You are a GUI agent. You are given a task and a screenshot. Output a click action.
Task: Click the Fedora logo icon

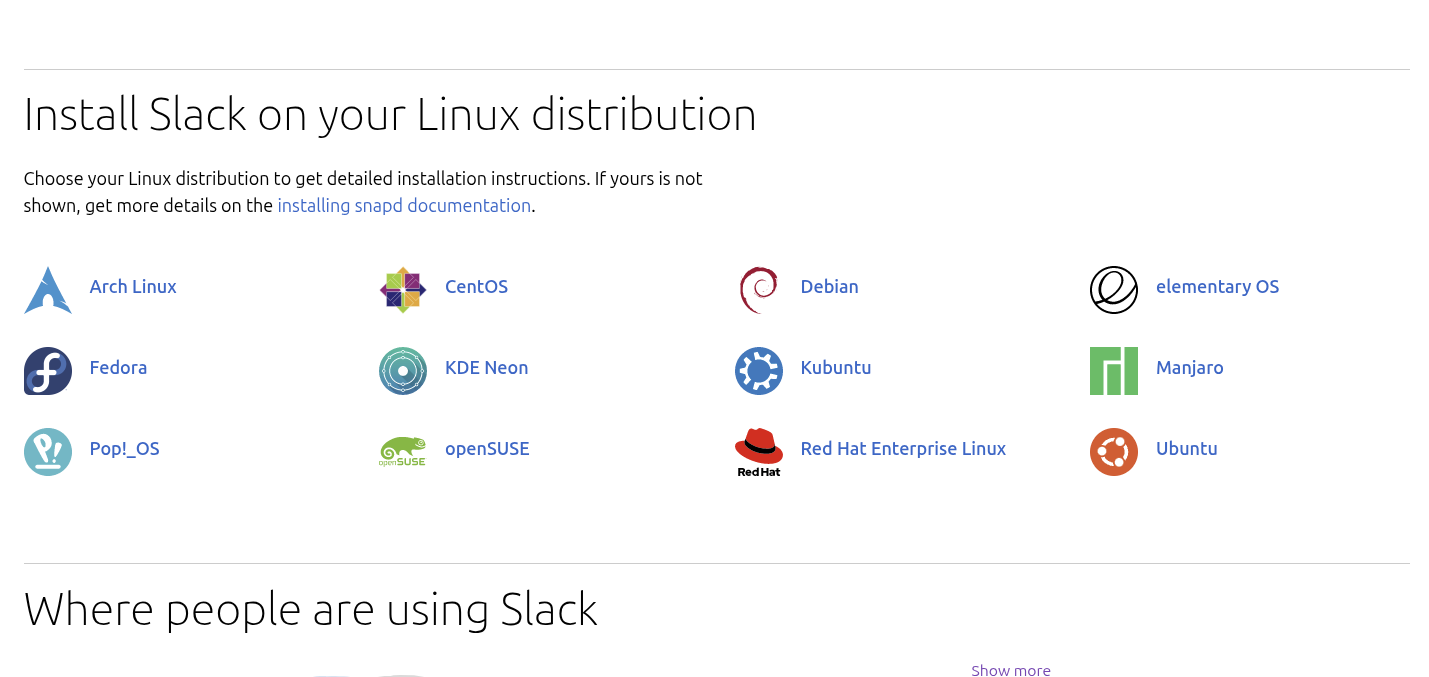48,371
